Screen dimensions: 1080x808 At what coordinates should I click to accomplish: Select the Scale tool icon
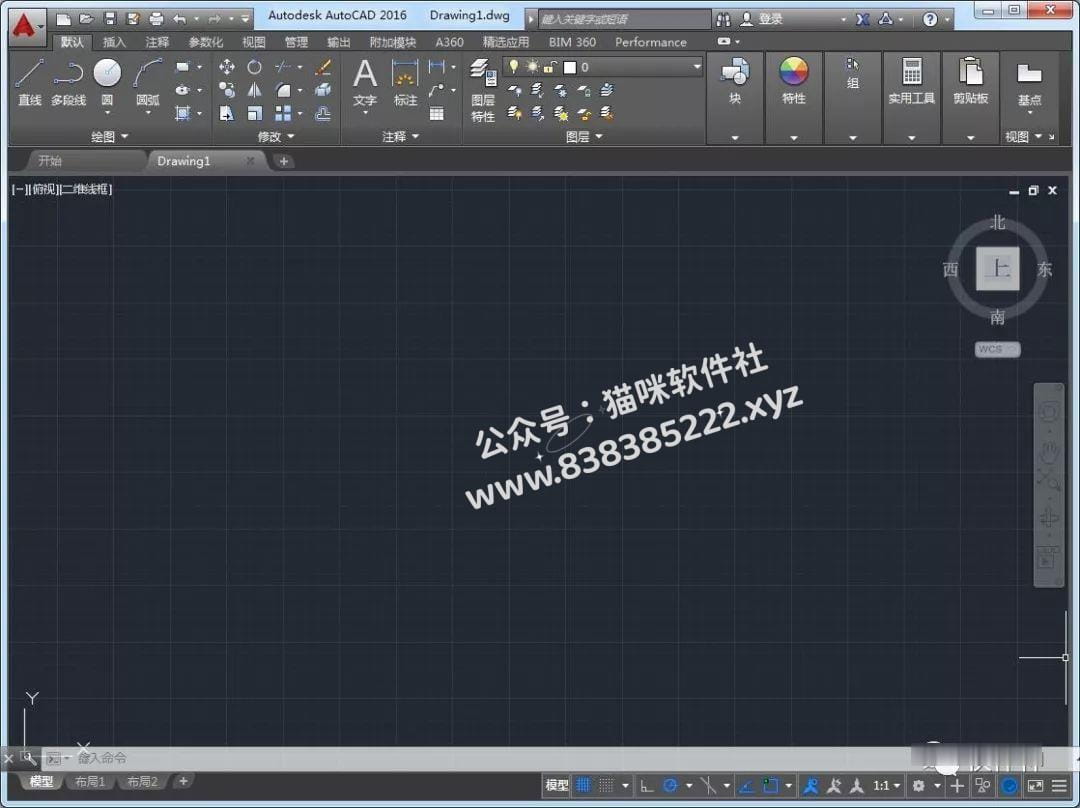pyautogui.click(x=254, y=114)
